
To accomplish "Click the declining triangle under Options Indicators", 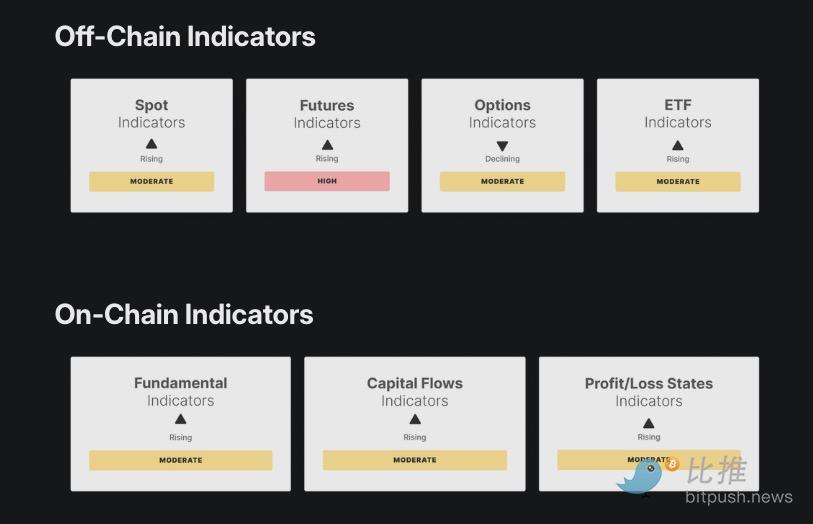I will [502, 146].
